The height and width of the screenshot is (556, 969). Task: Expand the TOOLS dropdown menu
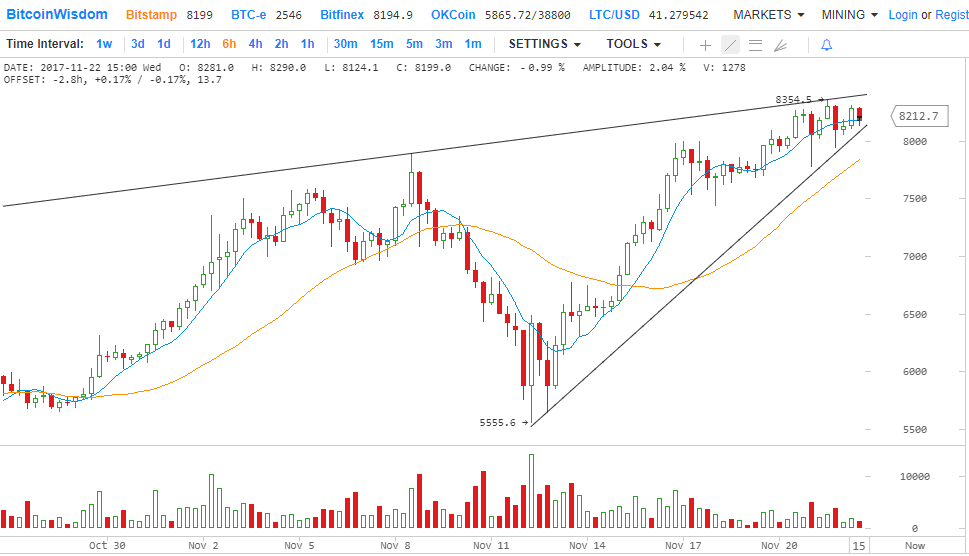pos(633,44)
